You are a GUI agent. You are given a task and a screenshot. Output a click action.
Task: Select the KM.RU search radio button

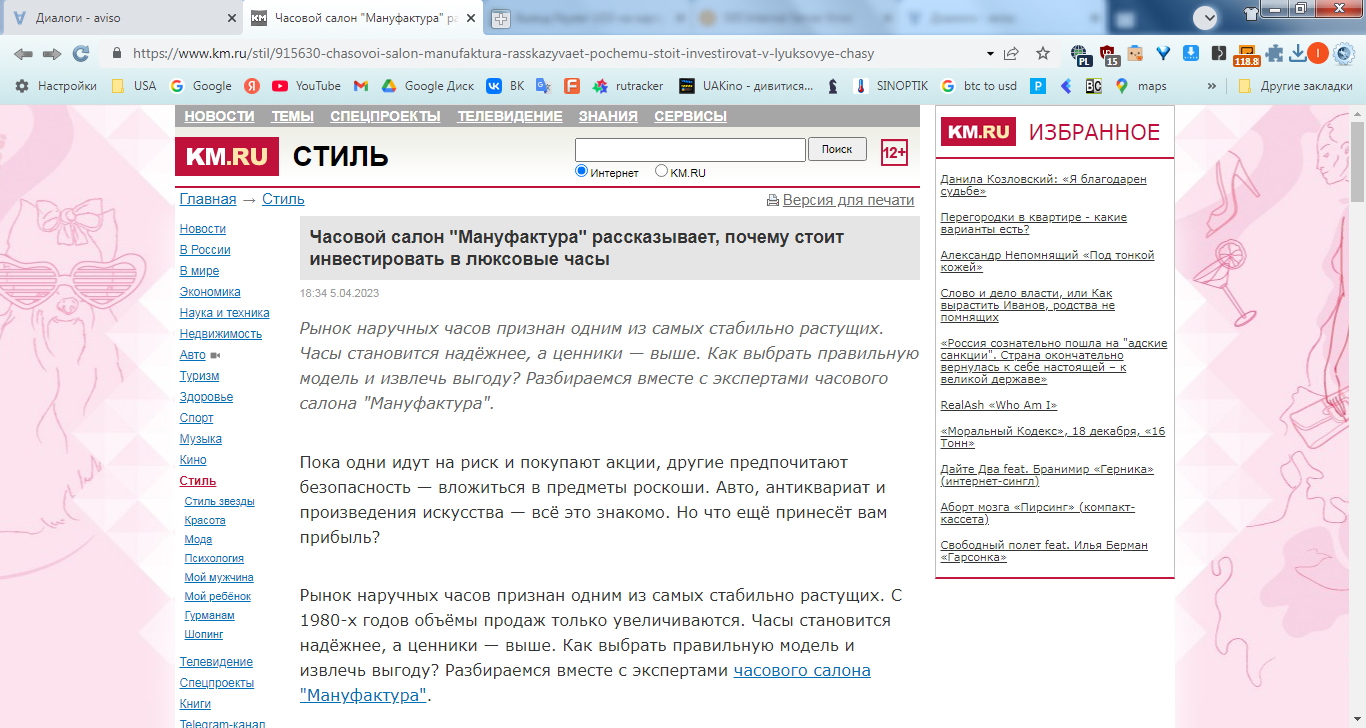[661, 171]
